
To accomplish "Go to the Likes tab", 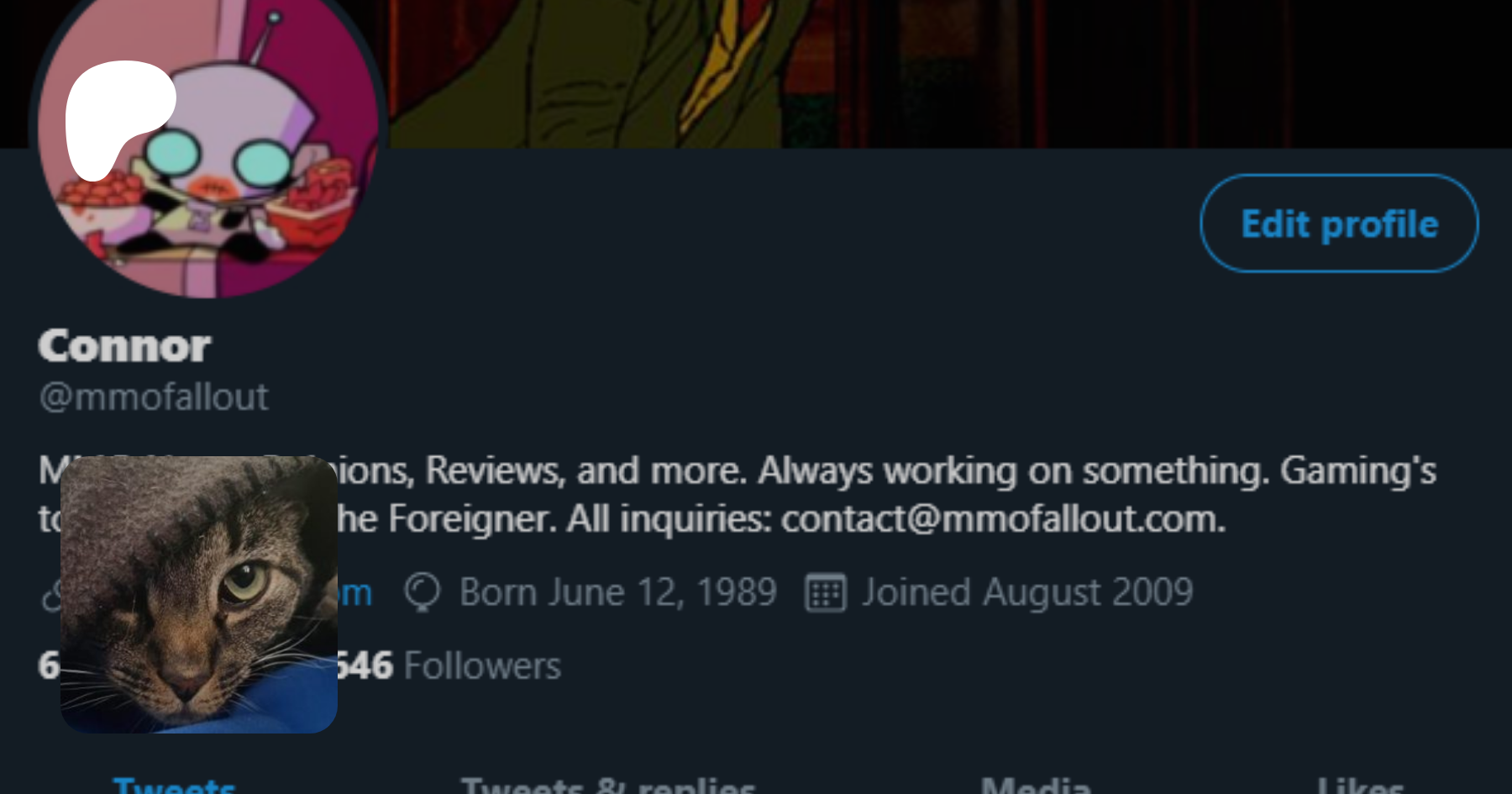I will click(x=1360, y=786).
